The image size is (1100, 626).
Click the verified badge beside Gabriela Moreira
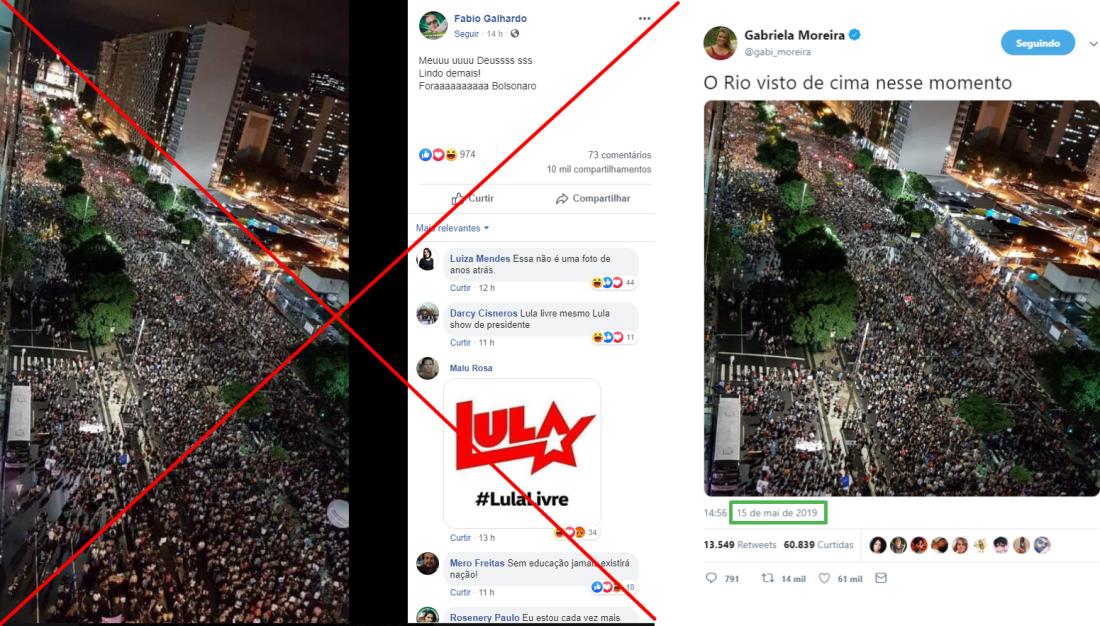854,34
